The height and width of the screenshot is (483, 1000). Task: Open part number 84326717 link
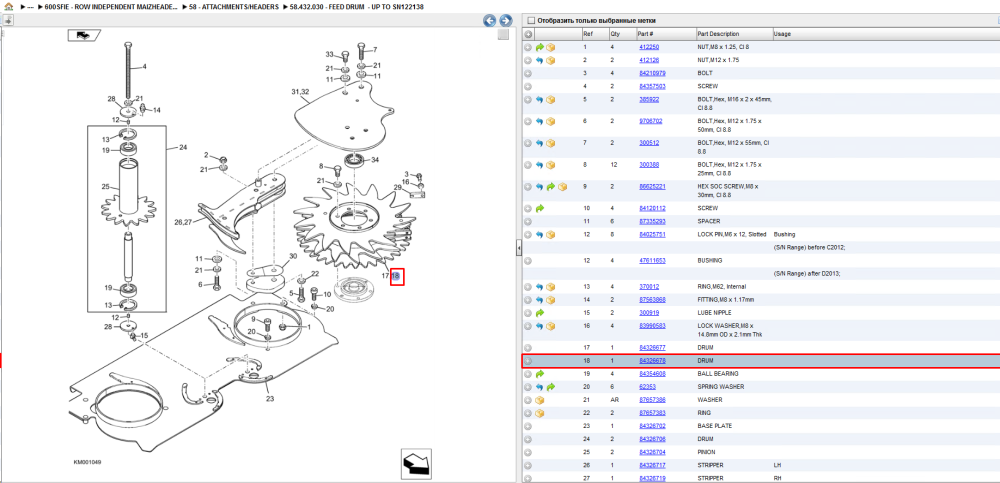[x=652, y=465]
